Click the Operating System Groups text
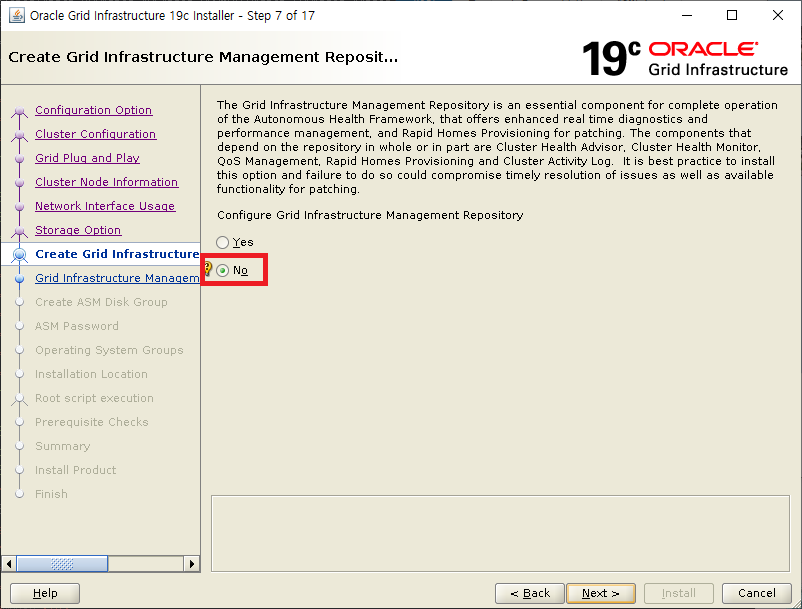This screenshot has width=802, height=609. (x=109, y=350)
